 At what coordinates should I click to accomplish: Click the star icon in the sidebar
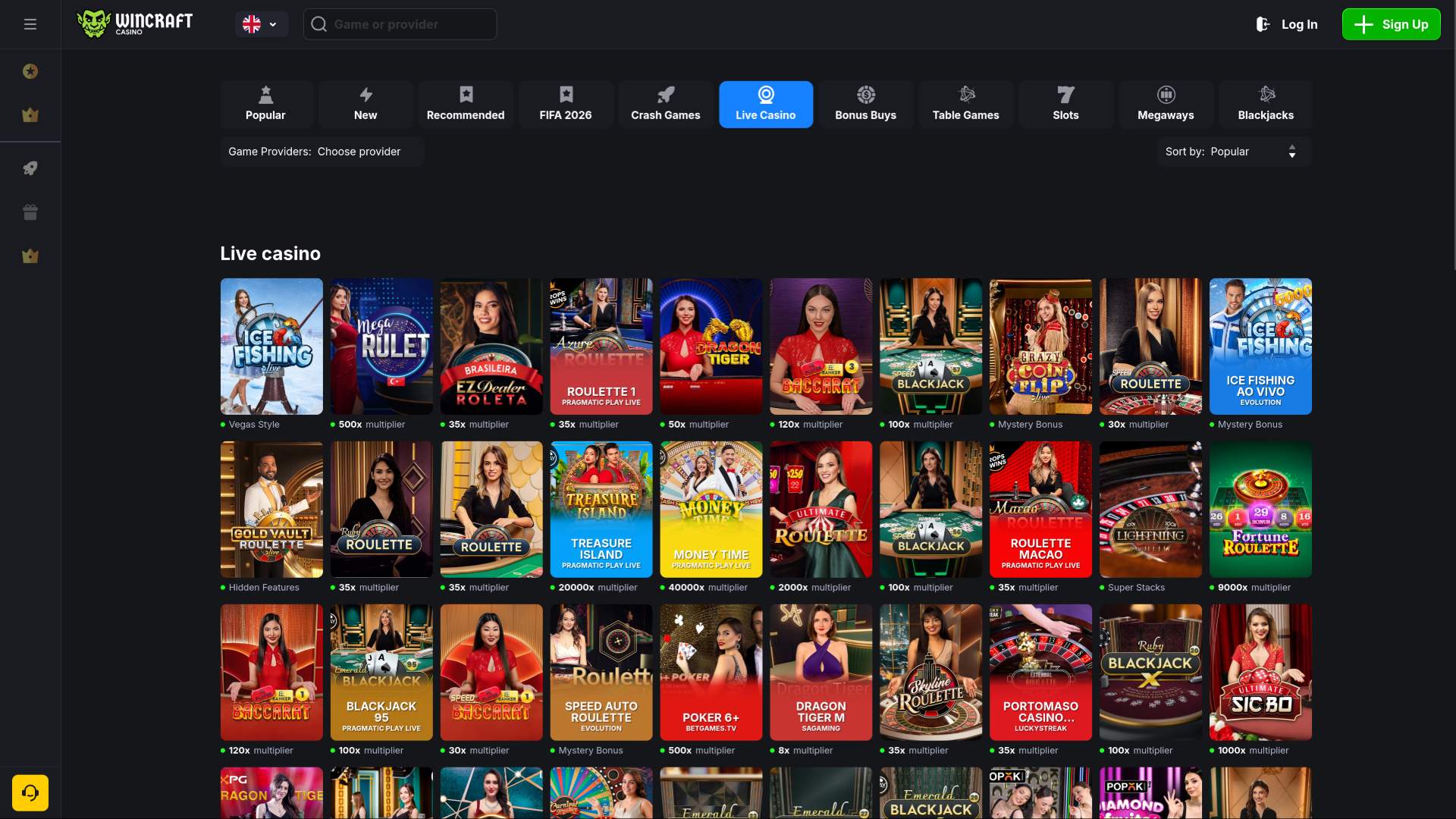tap(30, 71)
